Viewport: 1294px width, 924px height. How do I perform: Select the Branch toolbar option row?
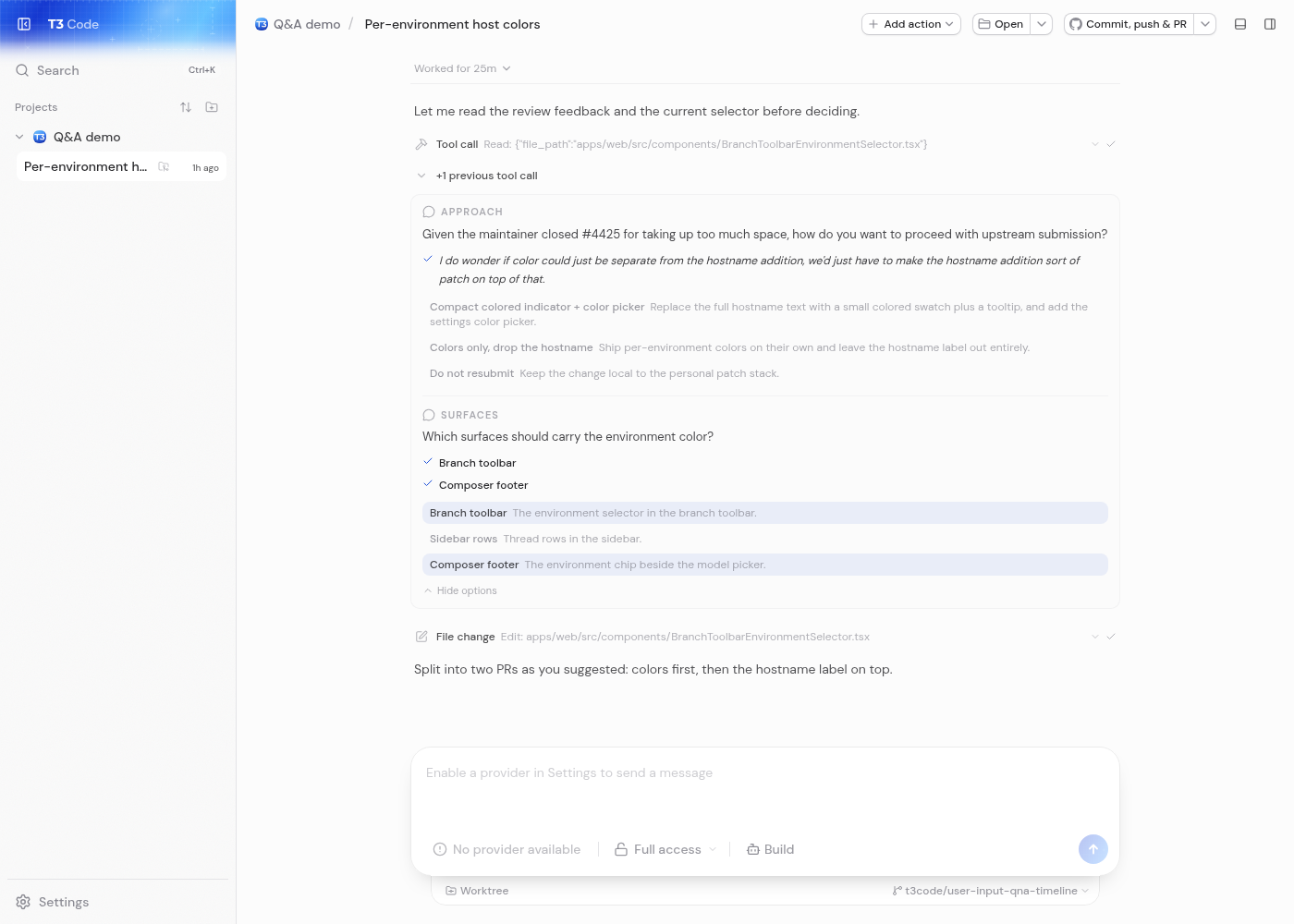(x=765, y=513)
